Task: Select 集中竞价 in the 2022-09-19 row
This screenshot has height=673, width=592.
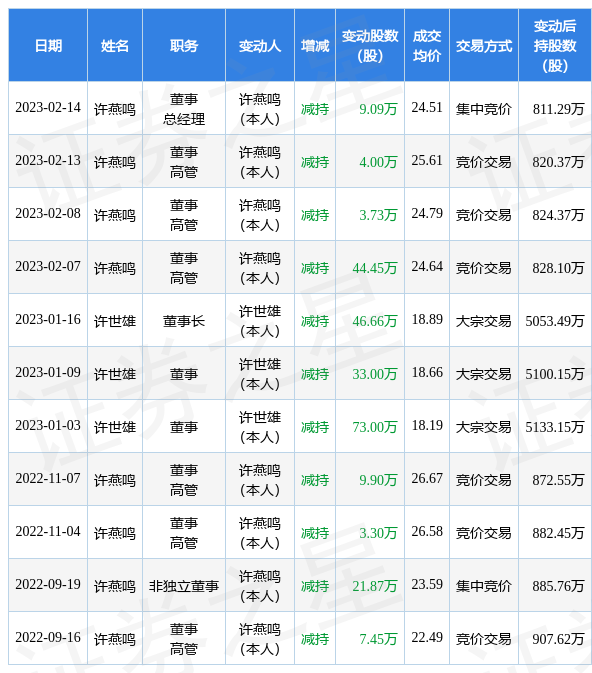Action: pos(484,586)
